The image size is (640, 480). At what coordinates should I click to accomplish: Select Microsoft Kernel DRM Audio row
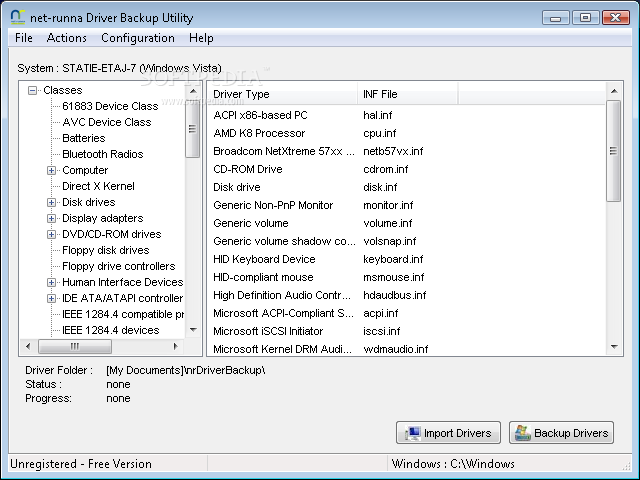pos(407,349)
